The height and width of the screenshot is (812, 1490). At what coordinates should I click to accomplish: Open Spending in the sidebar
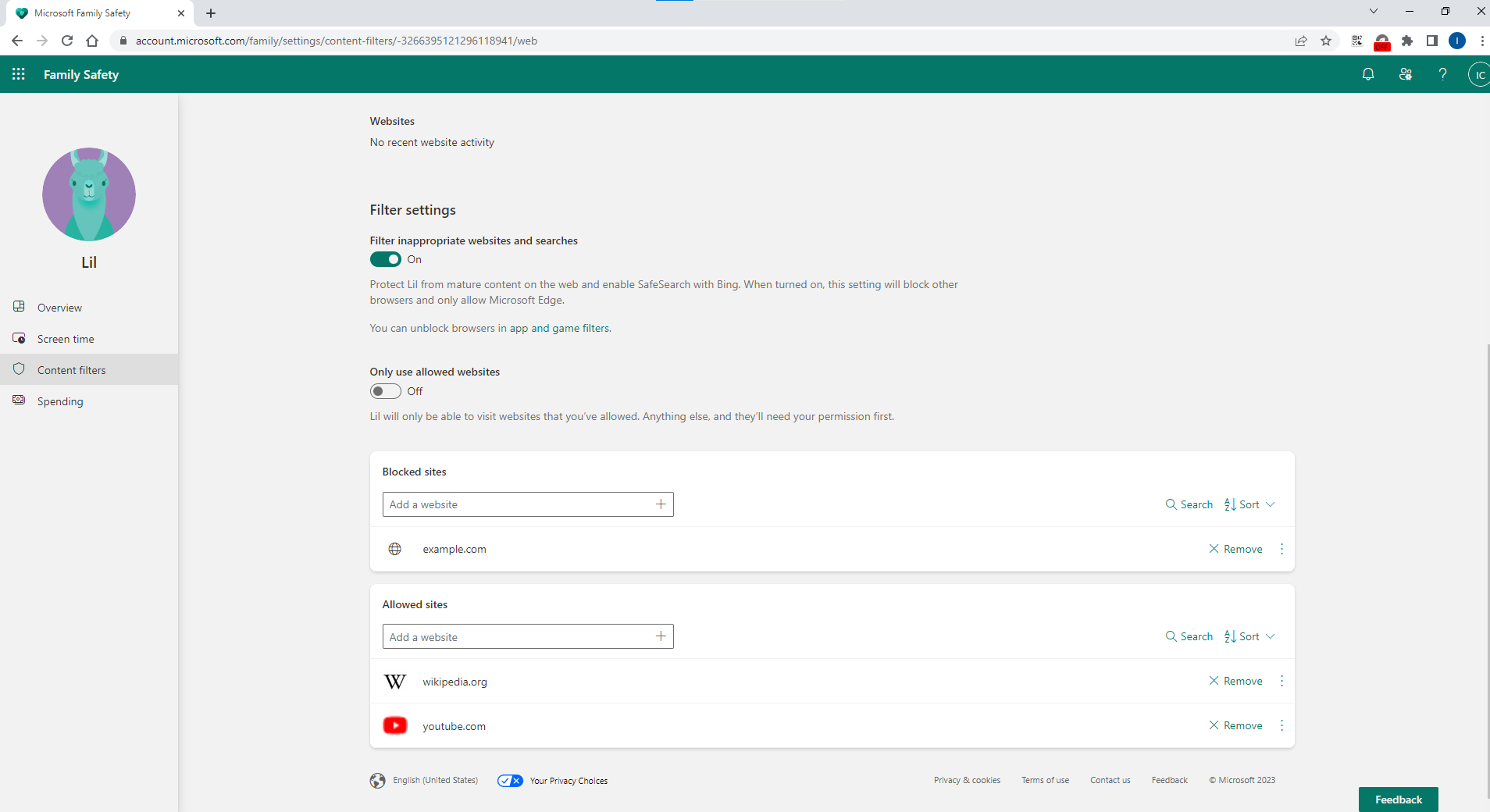(89, 401)
